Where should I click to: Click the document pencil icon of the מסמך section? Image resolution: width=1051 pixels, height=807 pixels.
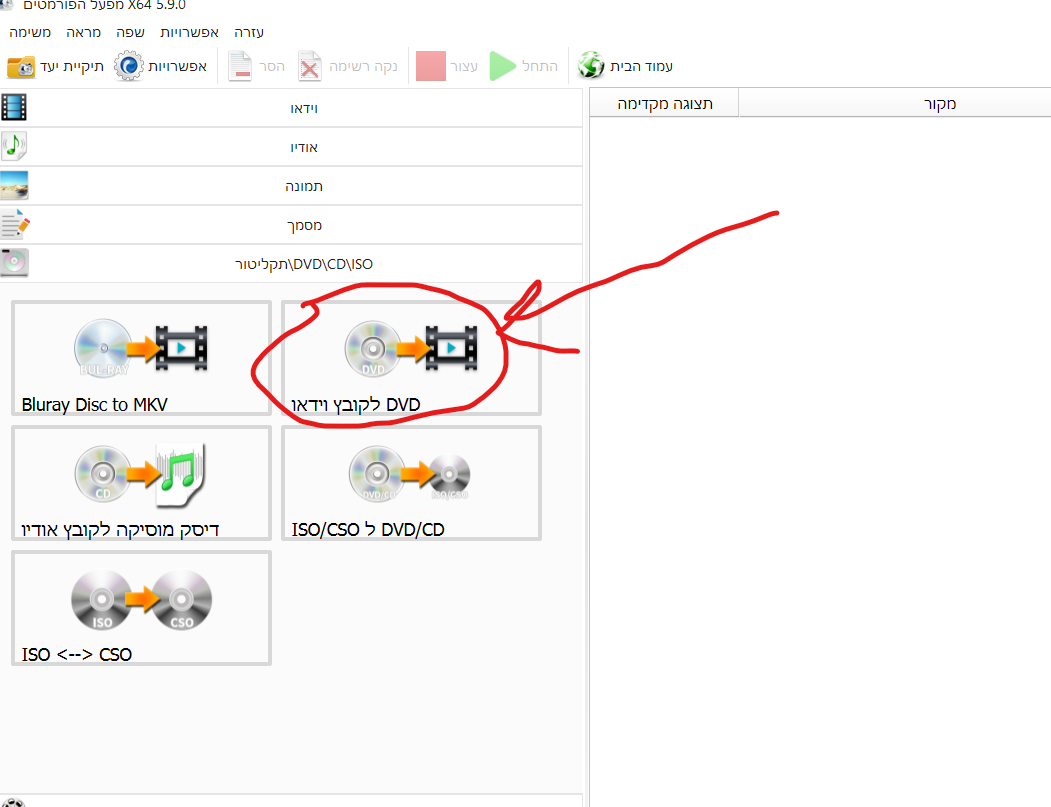15,225
